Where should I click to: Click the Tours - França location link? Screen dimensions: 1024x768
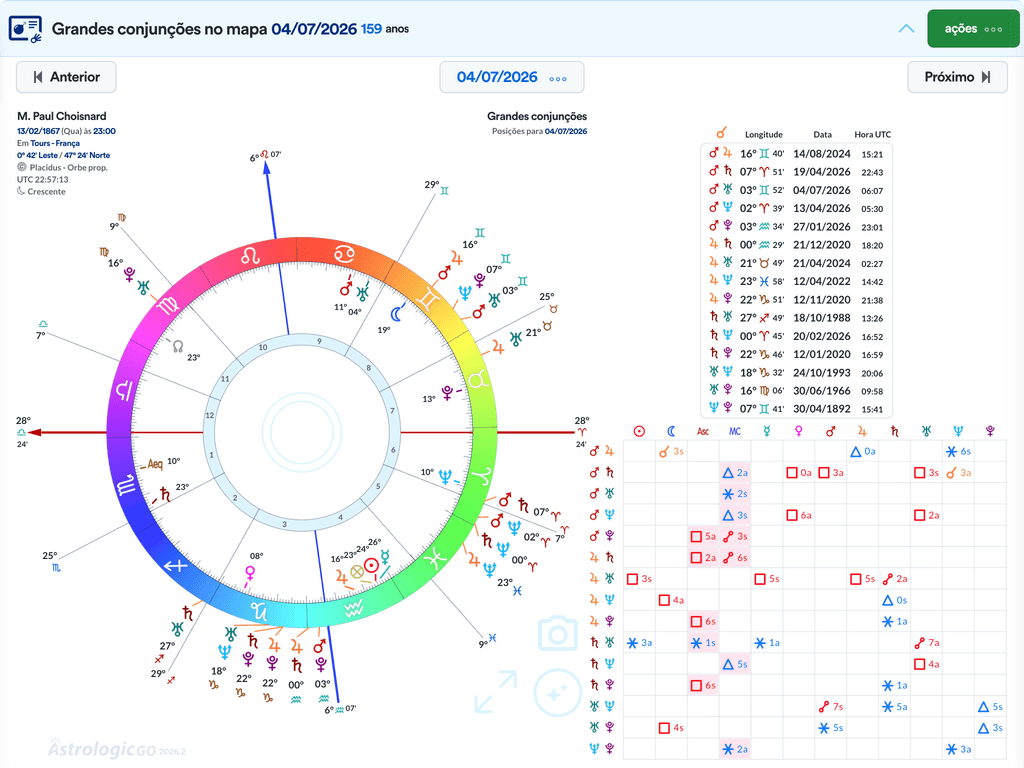pyautogui.click(x=55, y=144)
